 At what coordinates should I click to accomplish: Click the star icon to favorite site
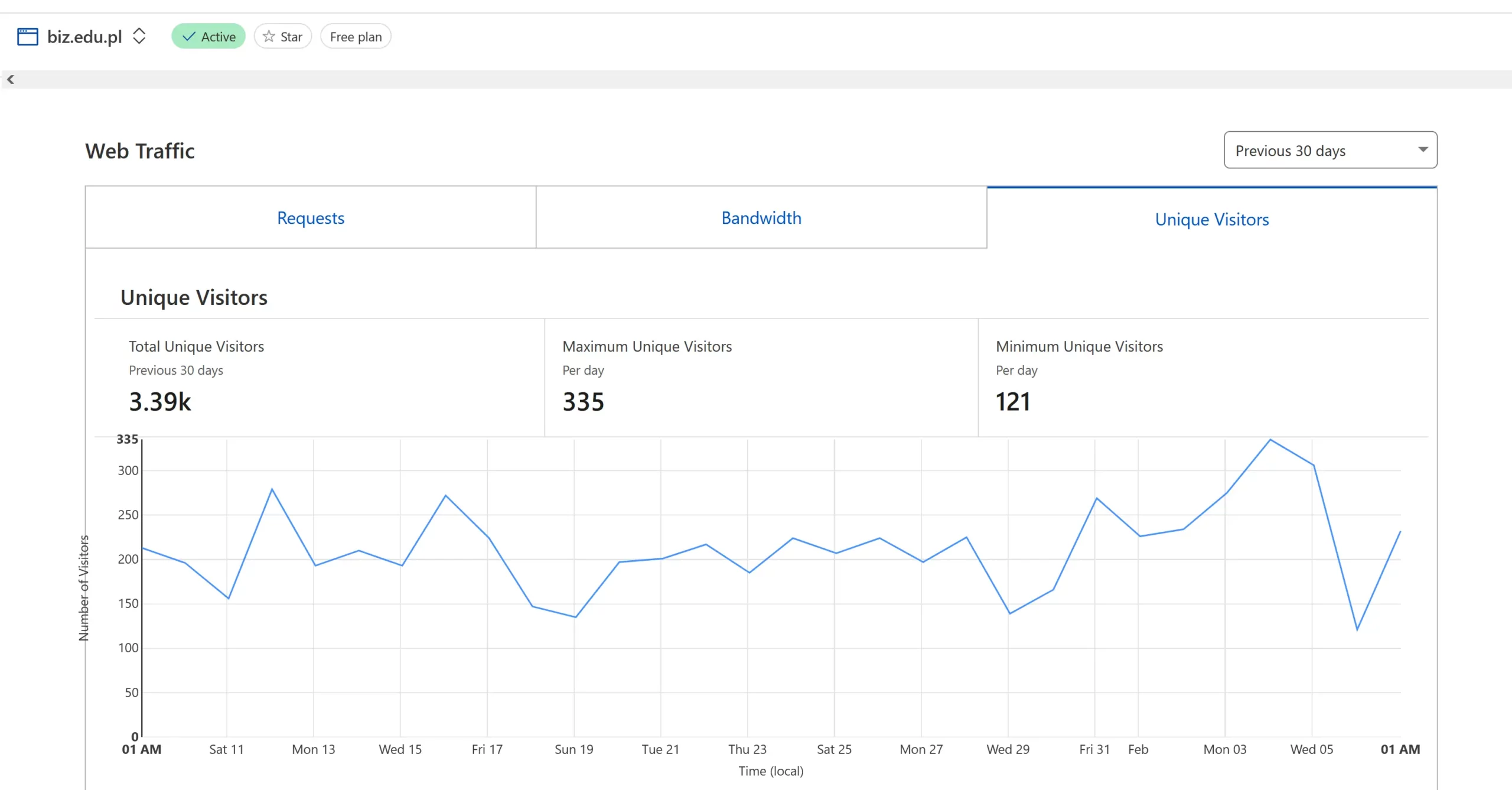pyautogui.click(x=269, y=37)
